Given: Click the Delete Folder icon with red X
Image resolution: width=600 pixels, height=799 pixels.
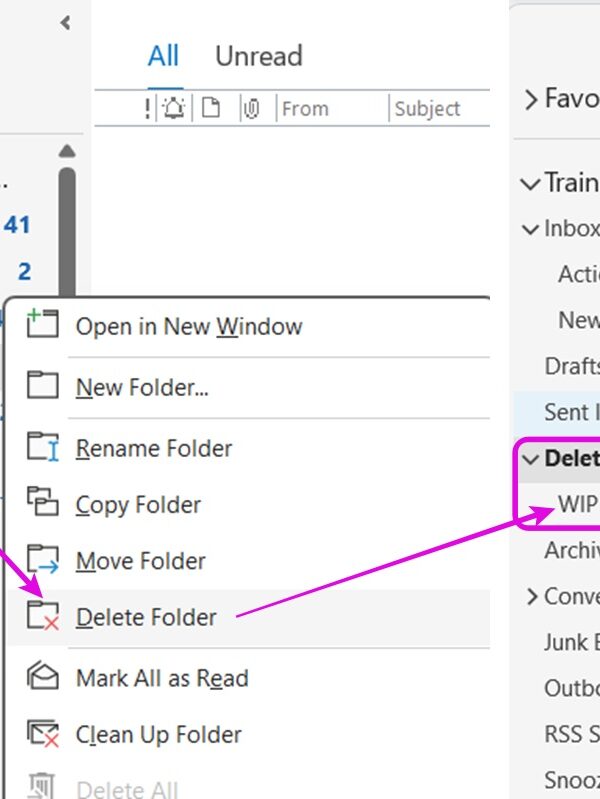Looking at the screenshot, I should point(42,617).
